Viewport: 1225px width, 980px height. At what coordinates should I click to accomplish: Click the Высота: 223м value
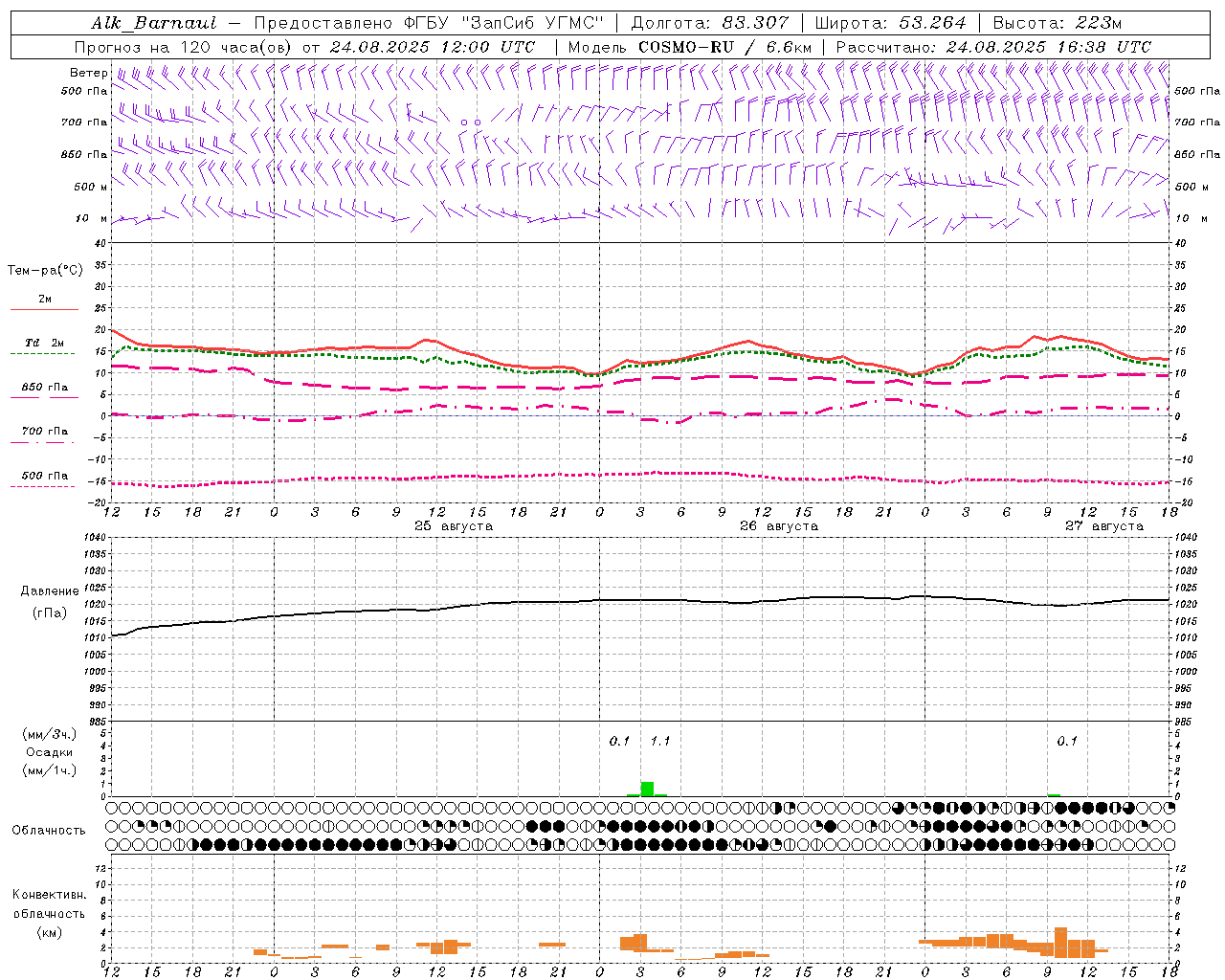click(x=1058, y=23)
